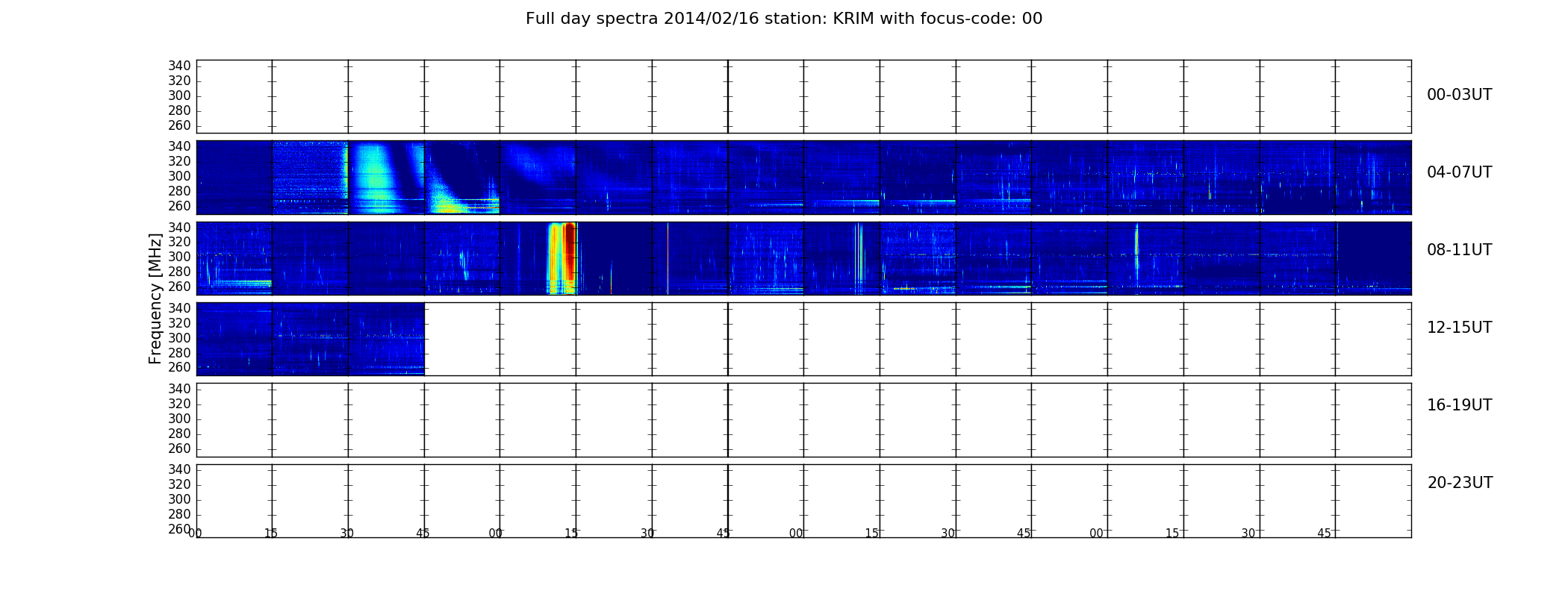Click the 300 tick label of 04-07UT panel

coord(179,177)
